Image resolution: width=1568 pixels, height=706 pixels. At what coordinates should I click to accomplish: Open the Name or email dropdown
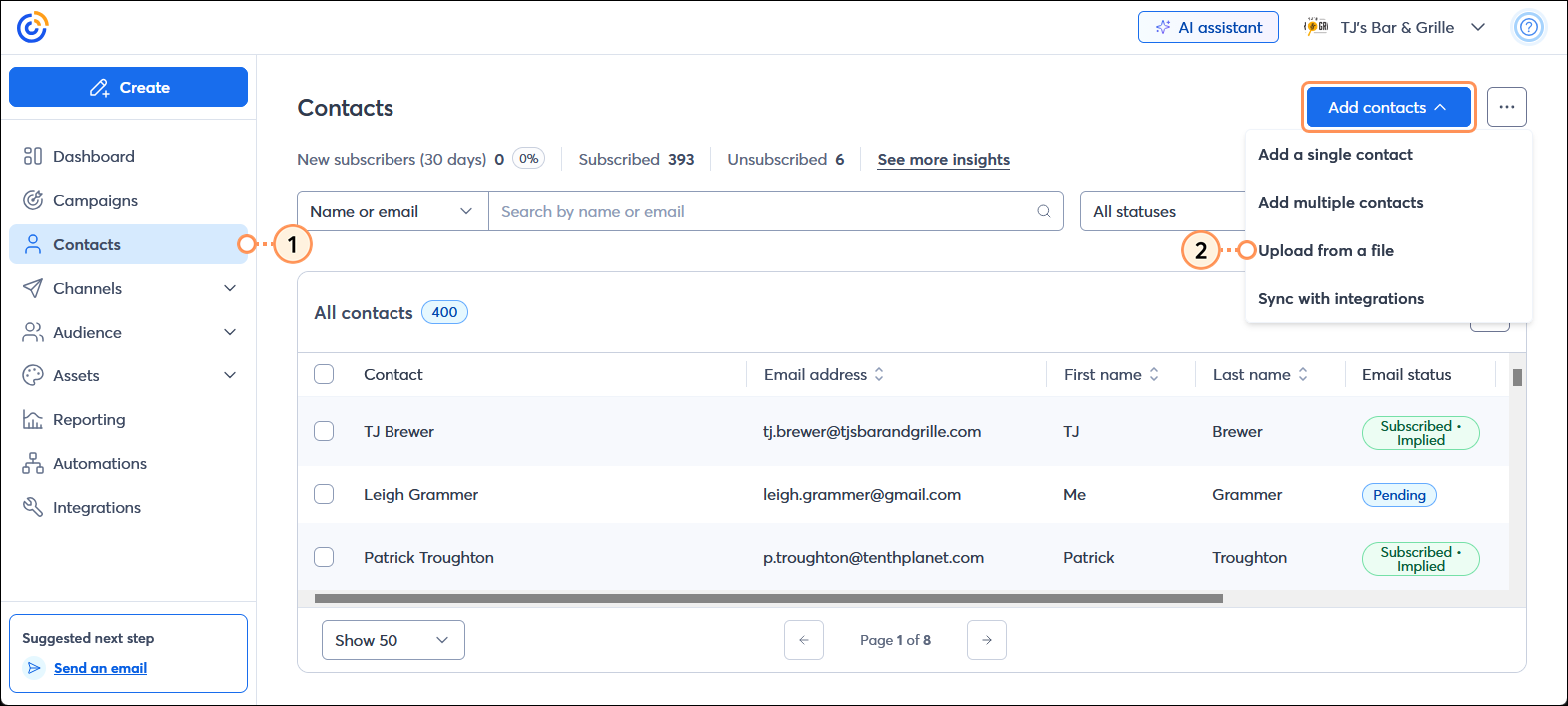click(x=392, y=211)
